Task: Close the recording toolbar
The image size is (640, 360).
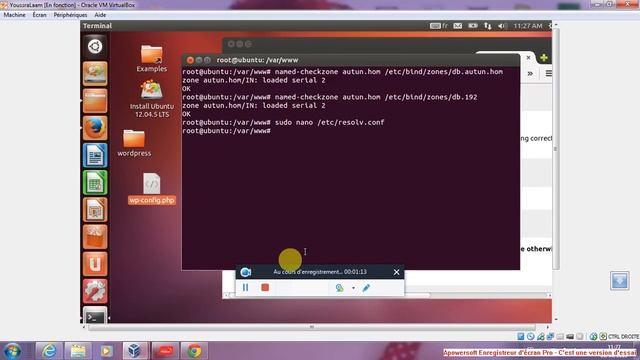Action: [396, 272]
